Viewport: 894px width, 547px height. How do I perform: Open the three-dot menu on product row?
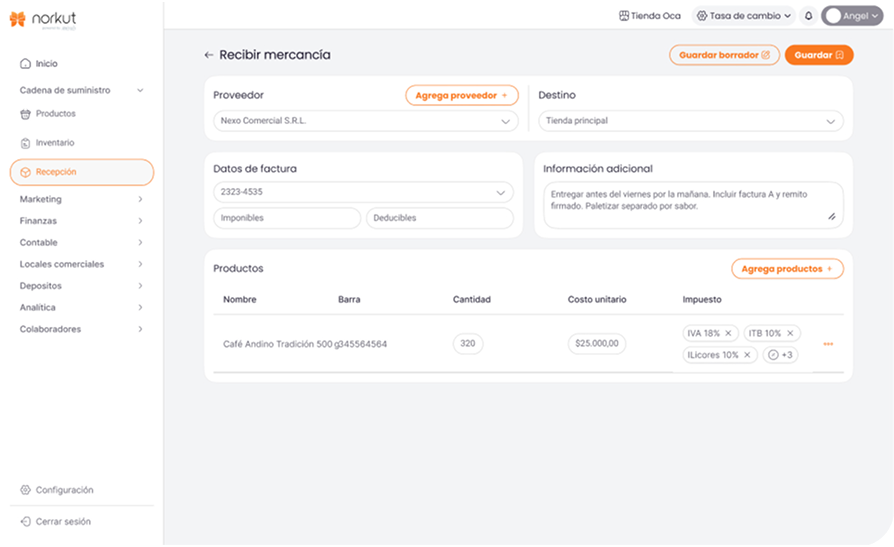(x=828, y=344)
